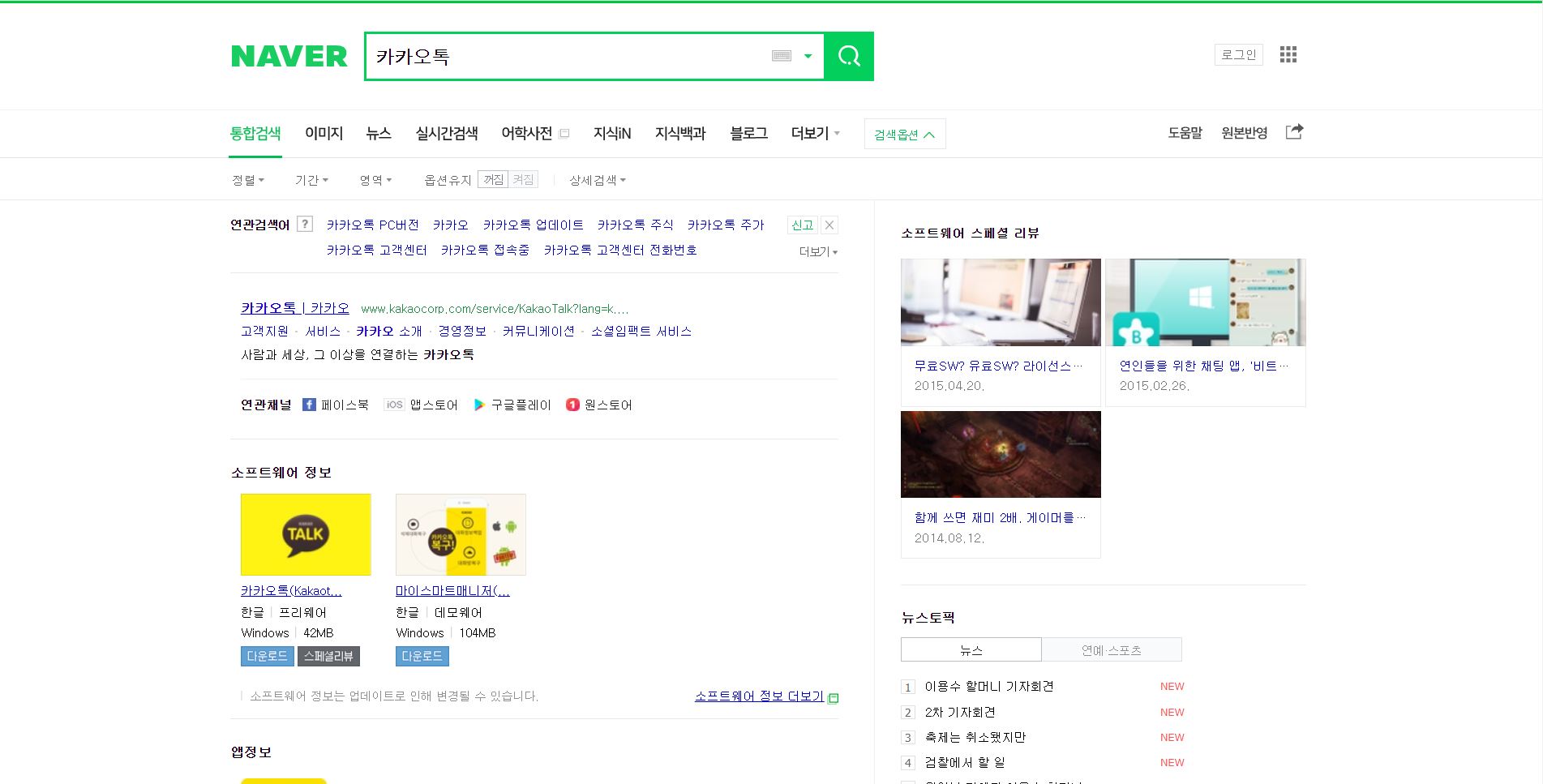The height and width of the screenshot is (784, 1543).
Task: Open the 카카오톡 | 카카오 result link
Action: pos(295,308)
